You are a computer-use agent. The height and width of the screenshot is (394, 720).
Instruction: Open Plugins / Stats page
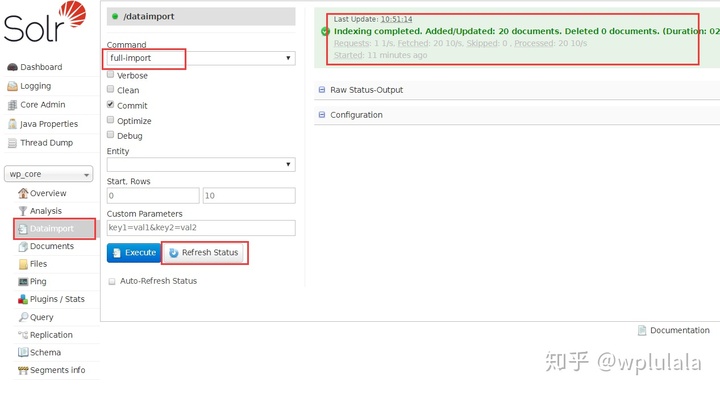point(57,299)
